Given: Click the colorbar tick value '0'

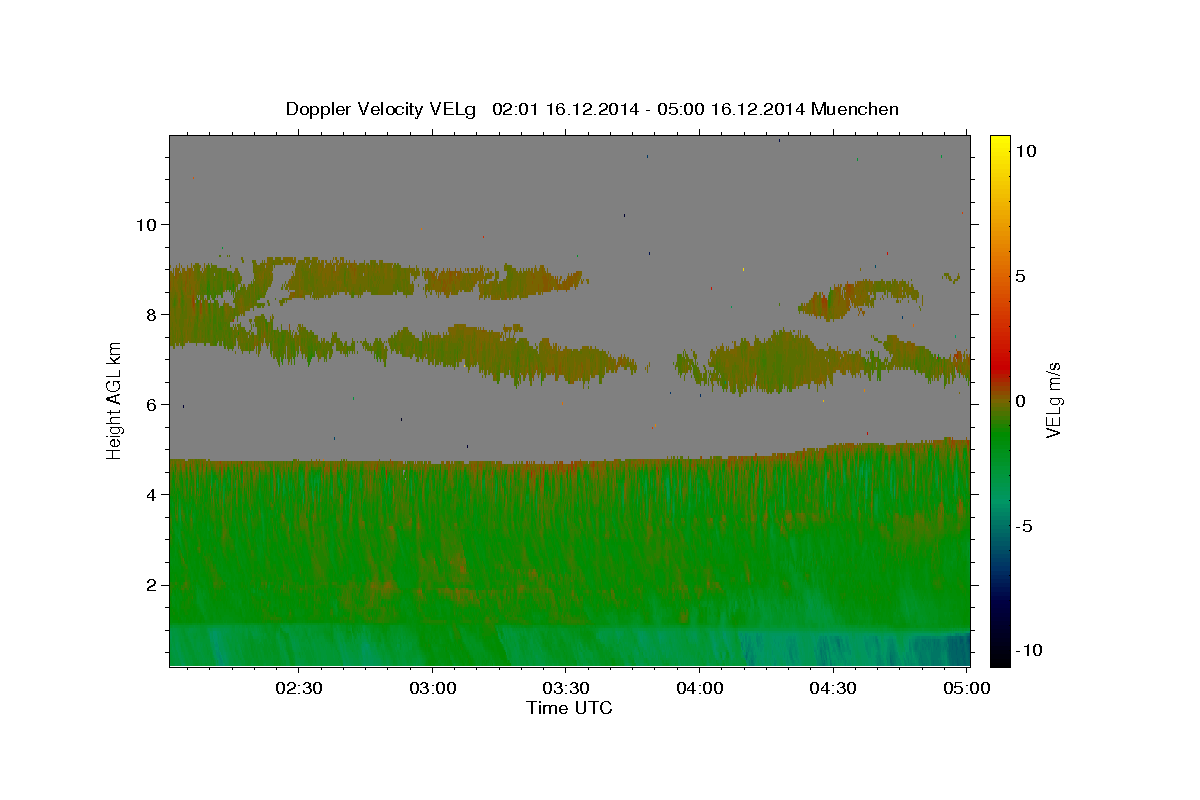Looking at the screenshot, I should [1021, 401].
